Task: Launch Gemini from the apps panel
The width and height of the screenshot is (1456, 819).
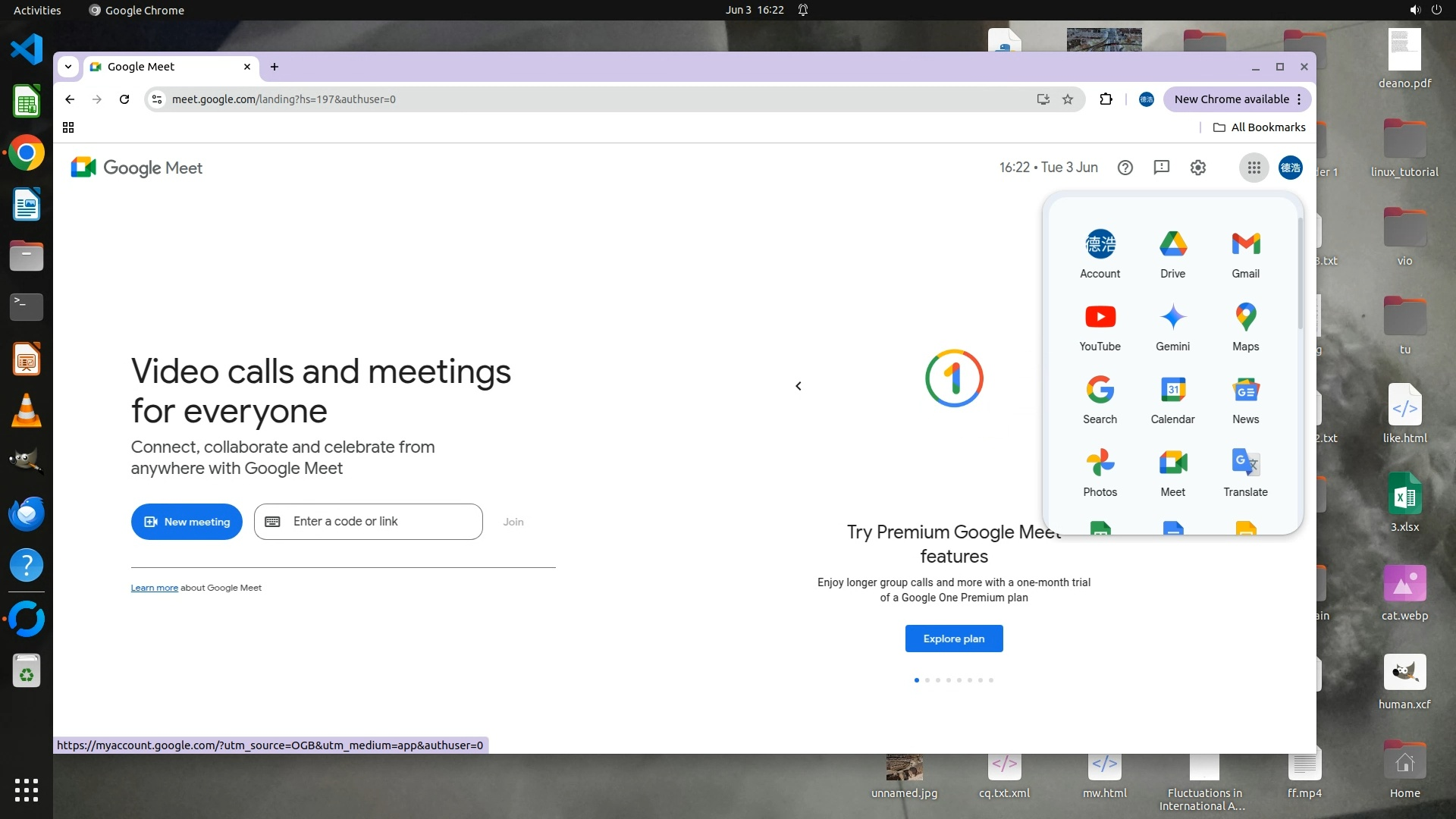Action: click(x=1172, y=326)
